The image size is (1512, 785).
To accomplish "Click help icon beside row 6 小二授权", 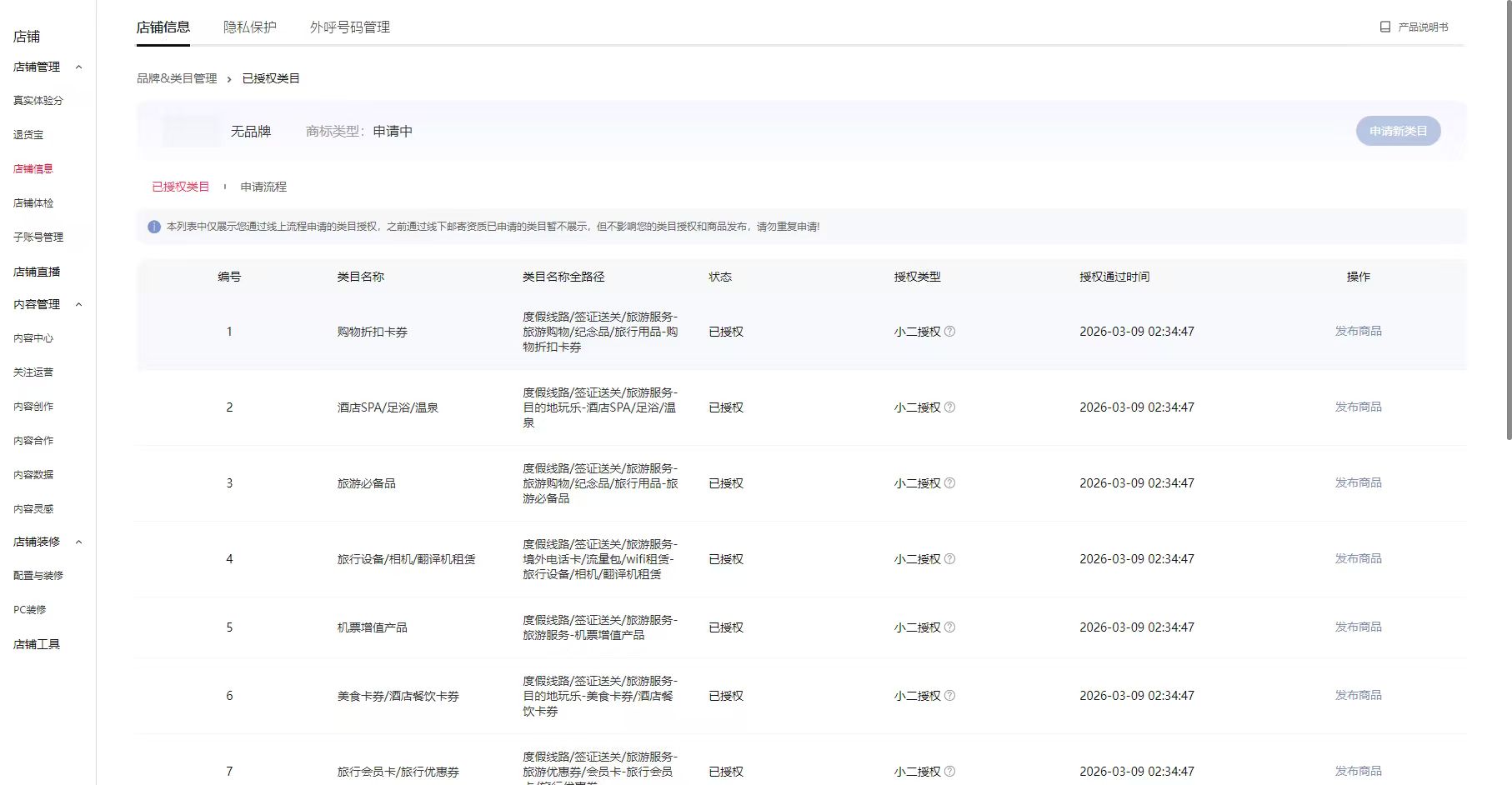I will click(x=949, y=696).
